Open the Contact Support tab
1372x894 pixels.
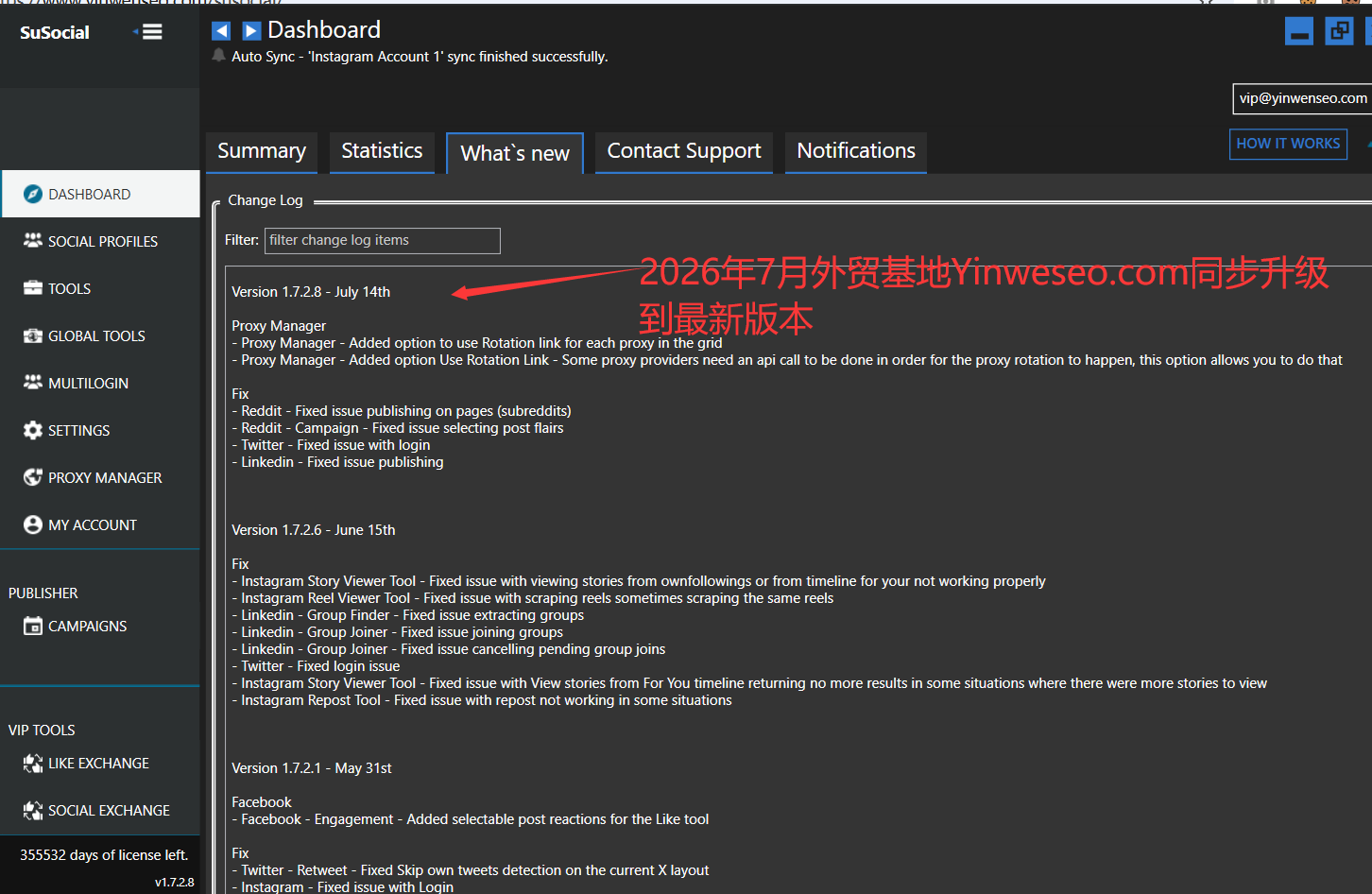pos(684,151)
